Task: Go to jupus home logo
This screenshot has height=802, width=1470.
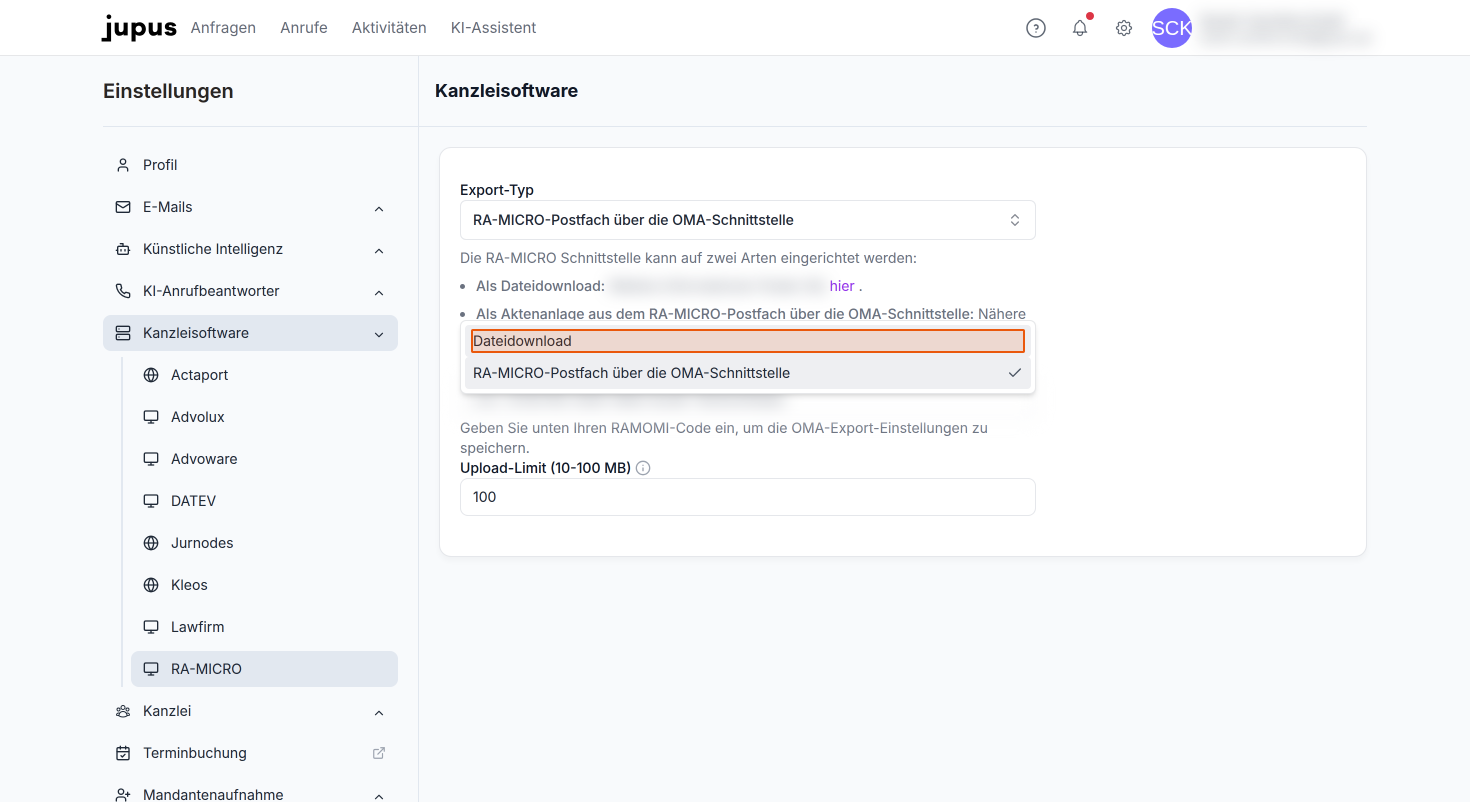Action: 139,28
